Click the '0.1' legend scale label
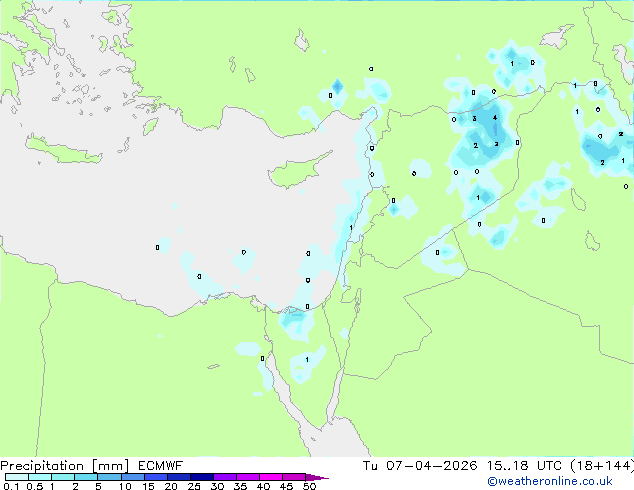 pos(11,486)
